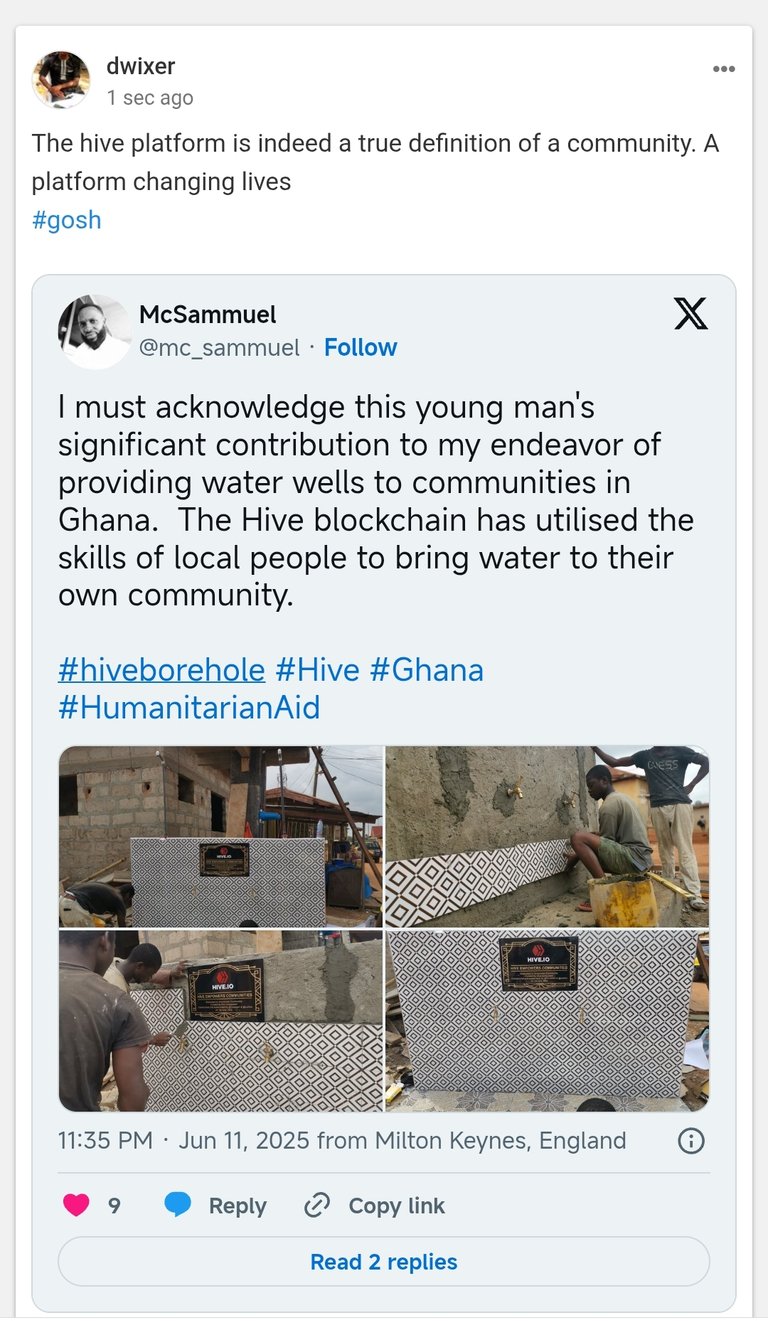Follow mc_sammuel on X
This screenshot has height=1321, width=768.
tap(360, 347)
